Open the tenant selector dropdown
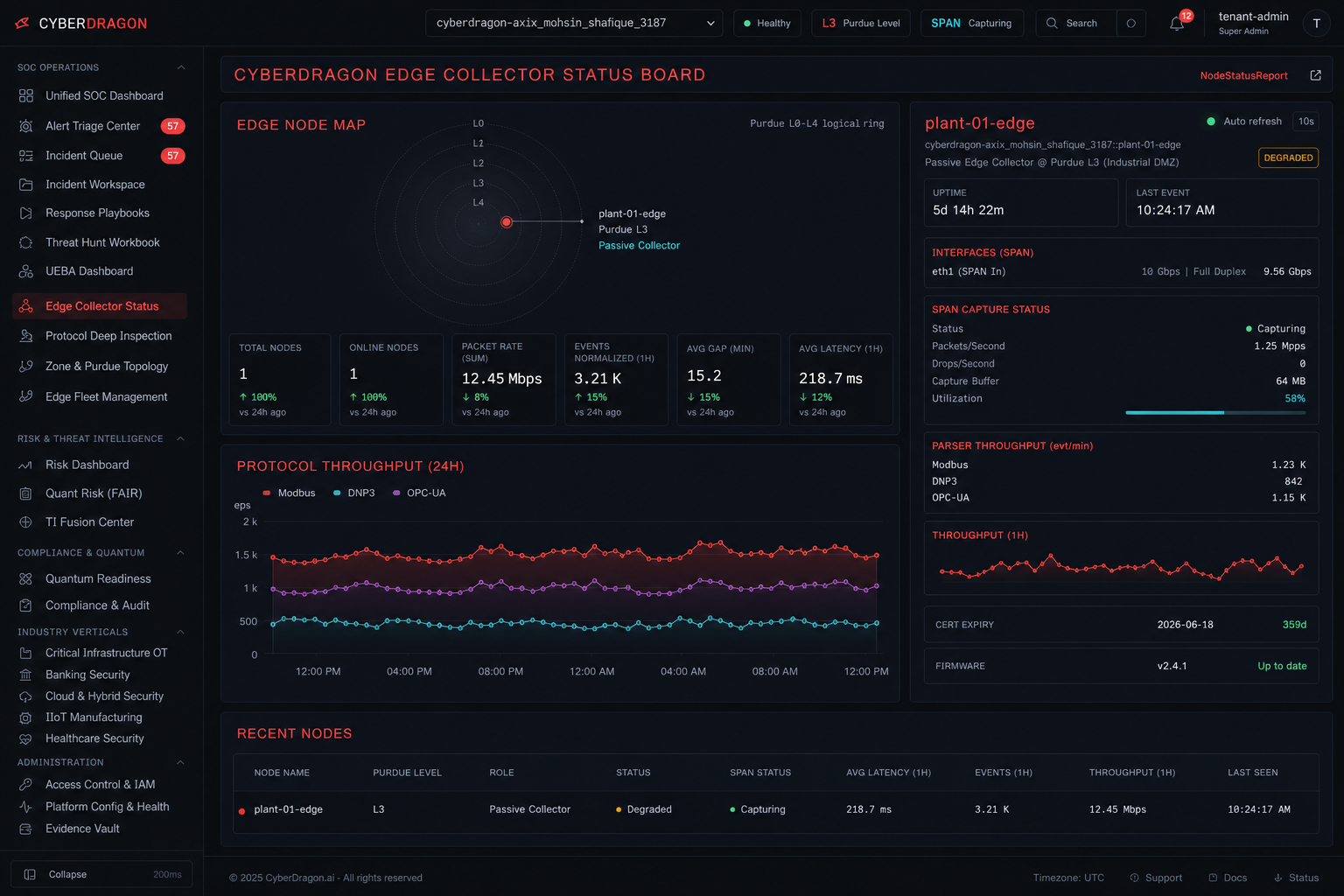The width and height of the screenshot is (1344, 896). [x=574, y=24]
